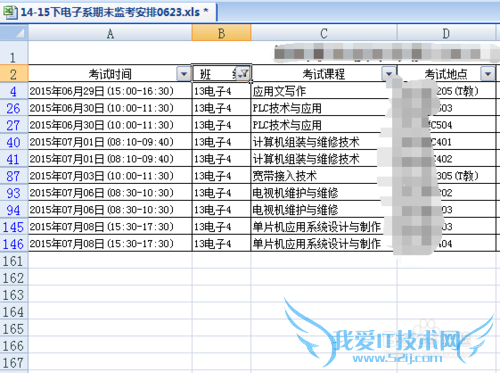Select column B header
Screen dimensions: 500x373
(x=221, y=33)
